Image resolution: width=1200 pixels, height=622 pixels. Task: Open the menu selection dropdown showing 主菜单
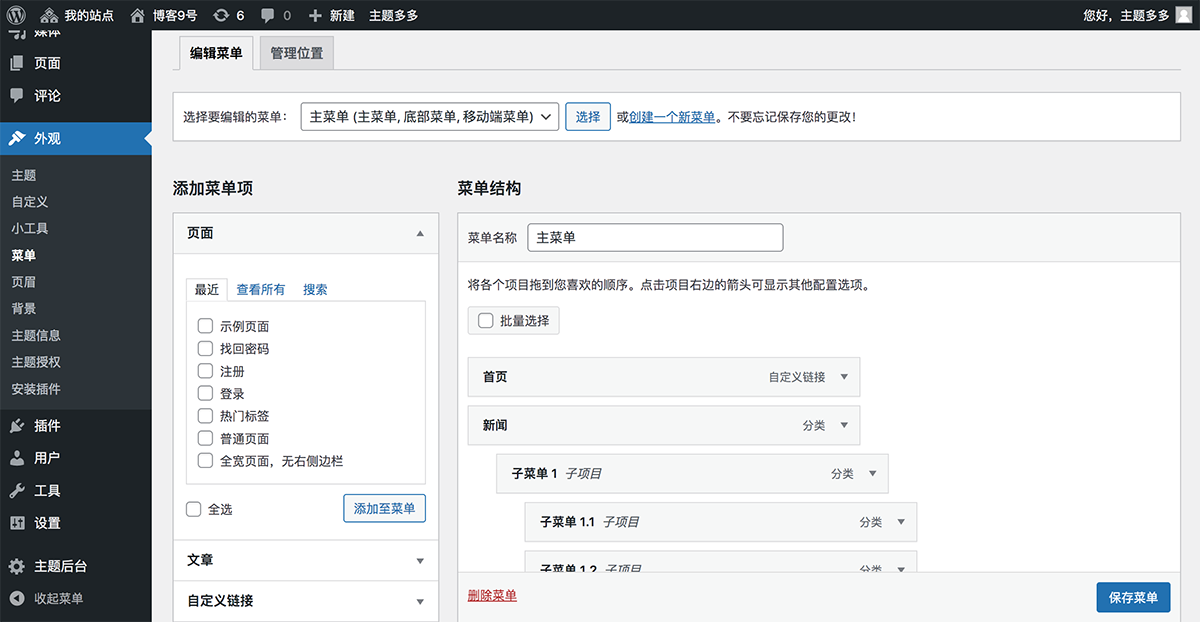[x=429, y=117]
